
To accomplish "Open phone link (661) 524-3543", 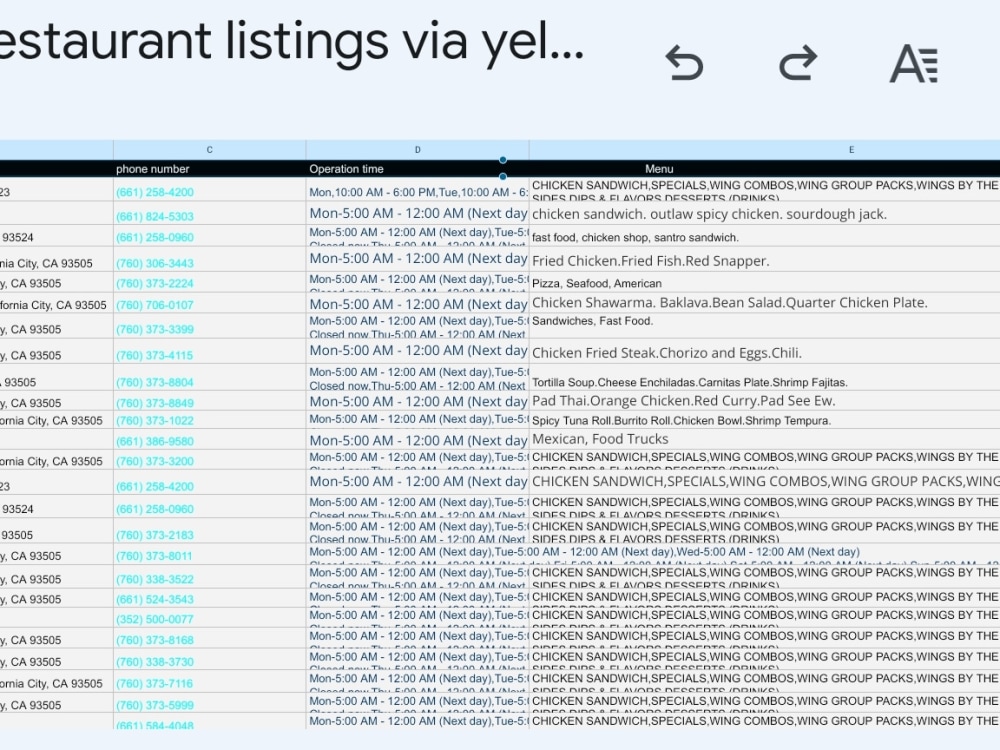I will (155, 599).
